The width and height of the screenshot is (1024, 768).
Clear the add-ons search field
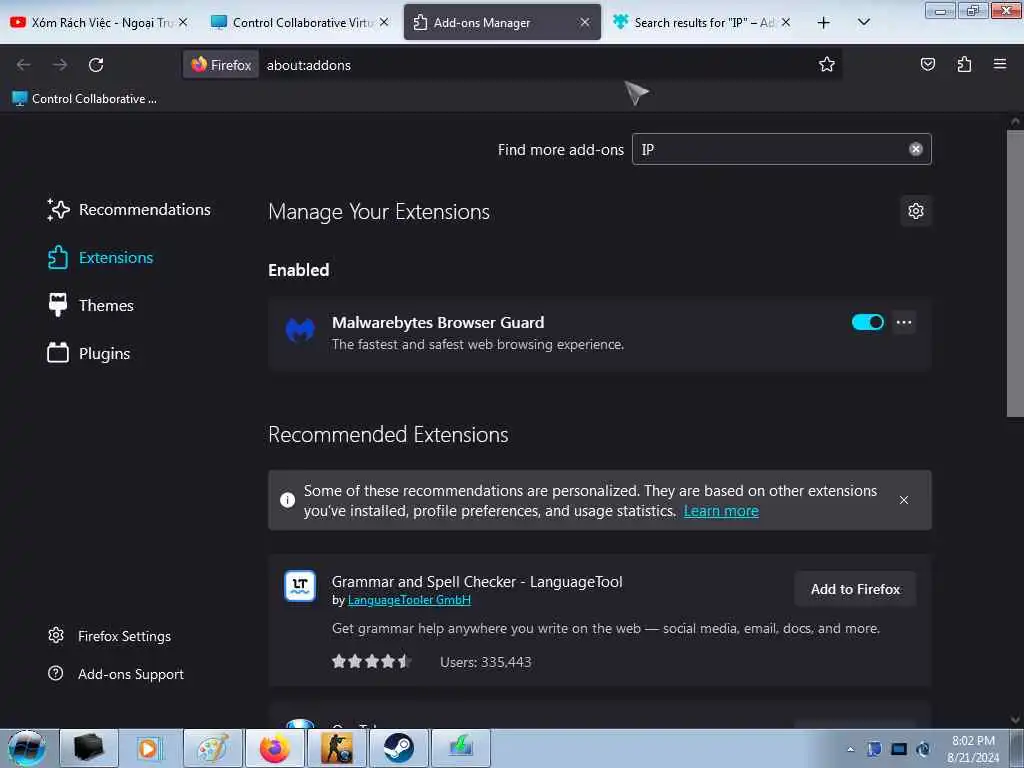(x=916, y=149)
